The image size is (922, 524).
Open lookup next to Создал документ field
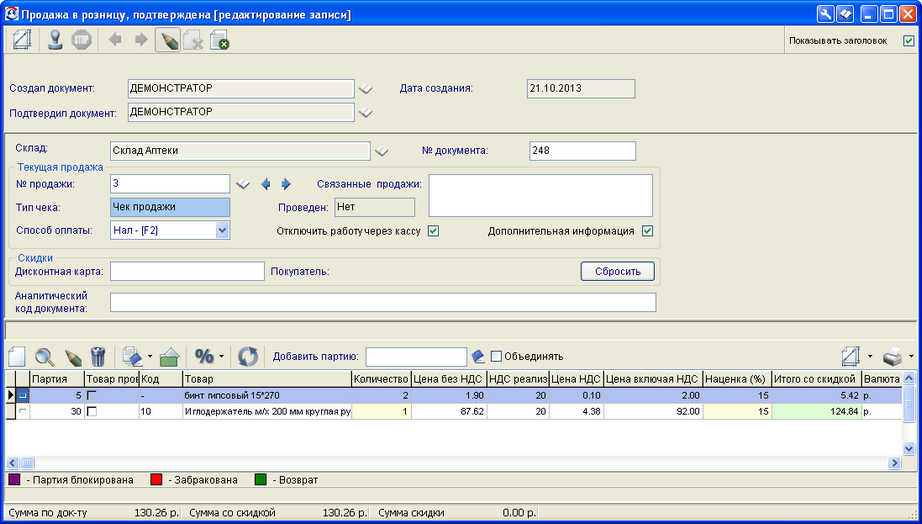pos(366,89)
